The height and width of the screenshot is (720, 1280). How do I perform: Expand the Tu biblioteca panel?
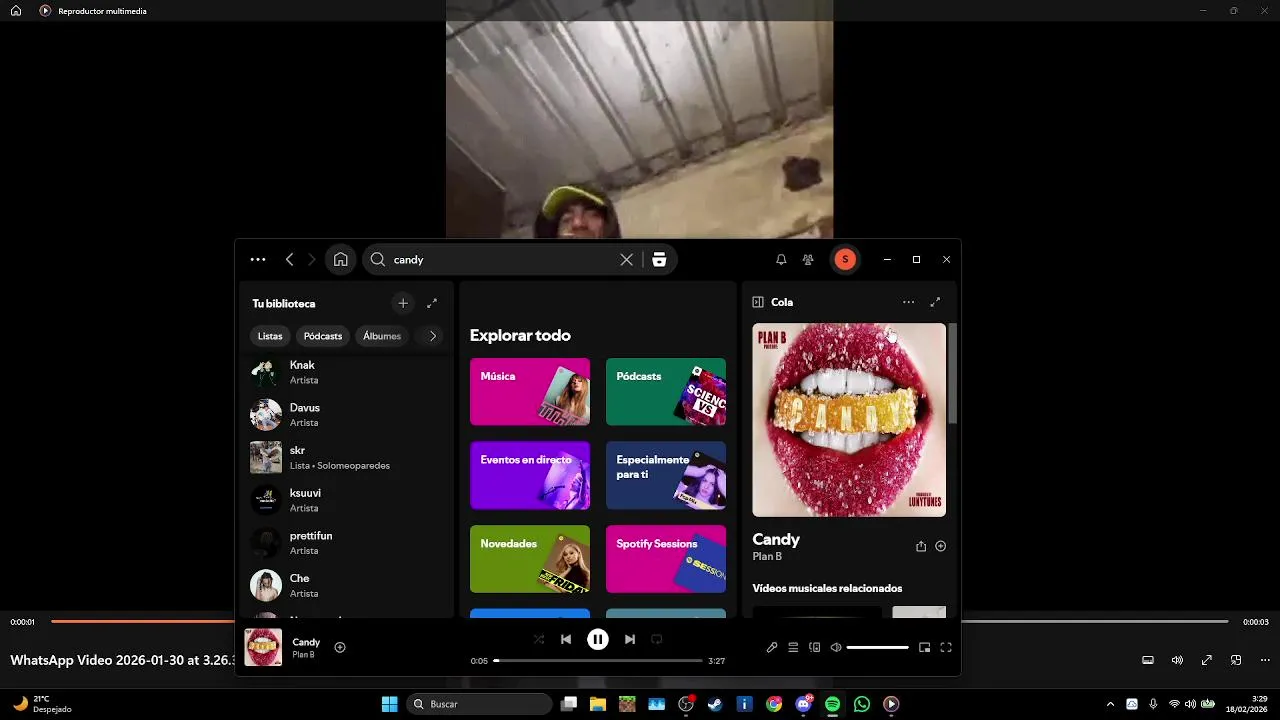(x=432, y=303)
